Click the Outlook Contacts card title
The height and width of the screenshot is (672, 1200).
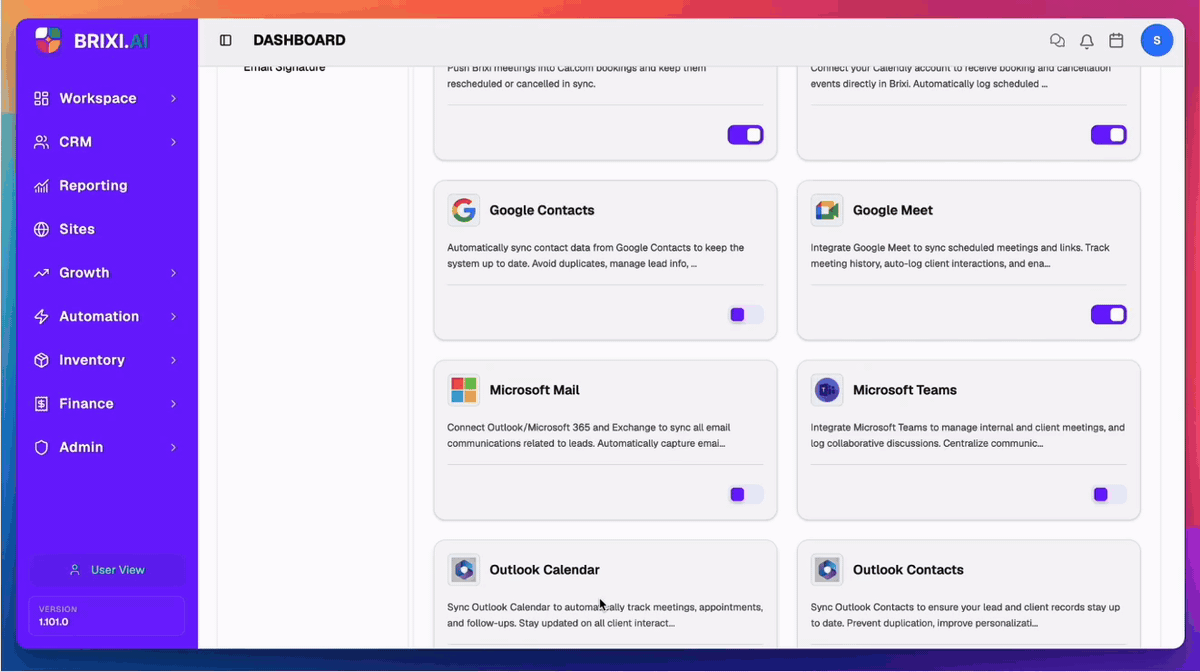point(908,570)
